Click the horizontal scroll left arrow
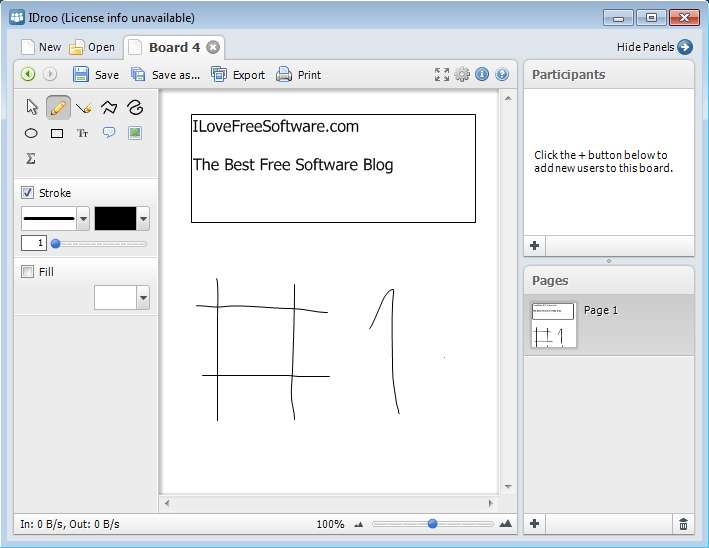Screen dimensions: 709x548 [x=167, y=503]
